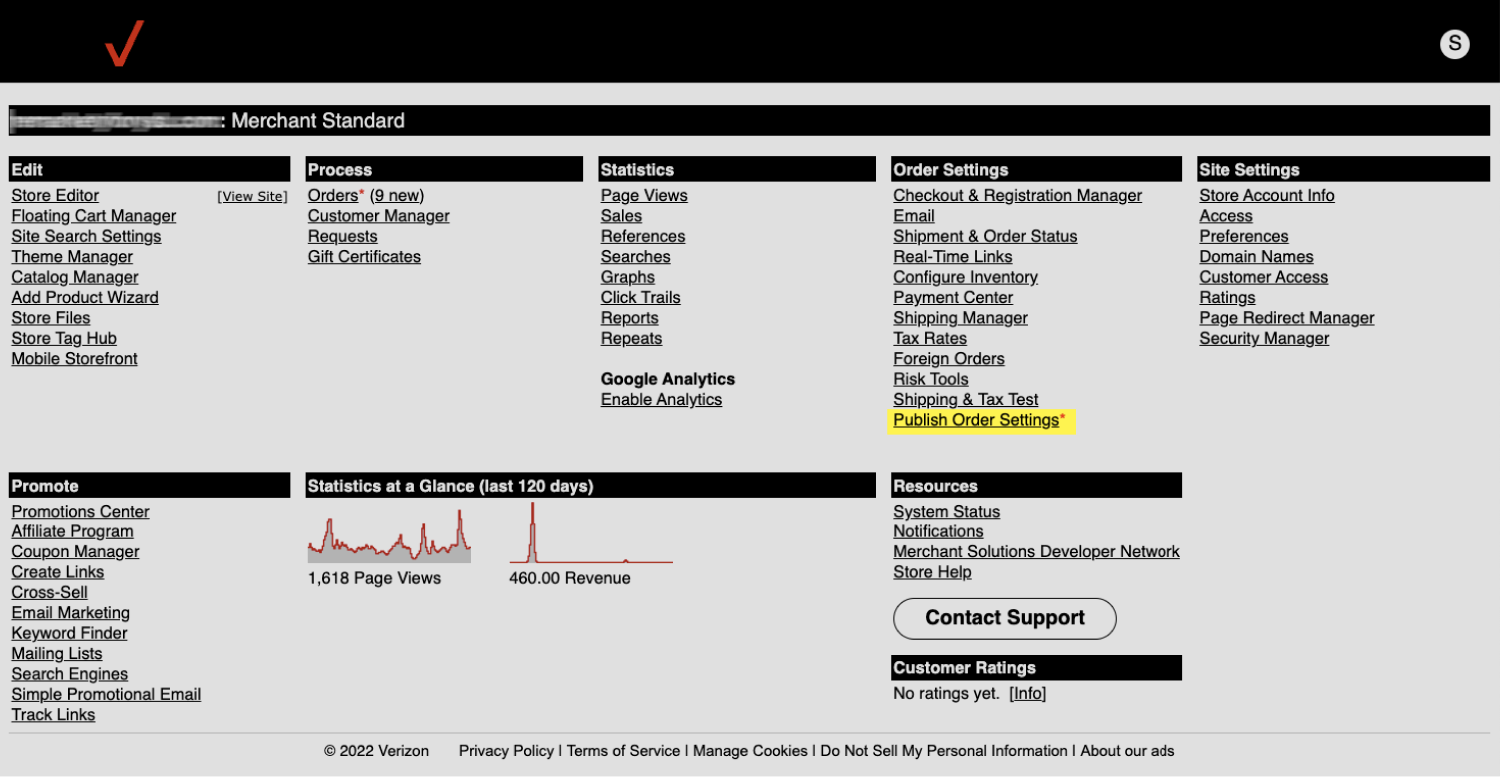Viewport: 1500px width, 777px height.
Task: Open the Reports link
Action: 629,318
